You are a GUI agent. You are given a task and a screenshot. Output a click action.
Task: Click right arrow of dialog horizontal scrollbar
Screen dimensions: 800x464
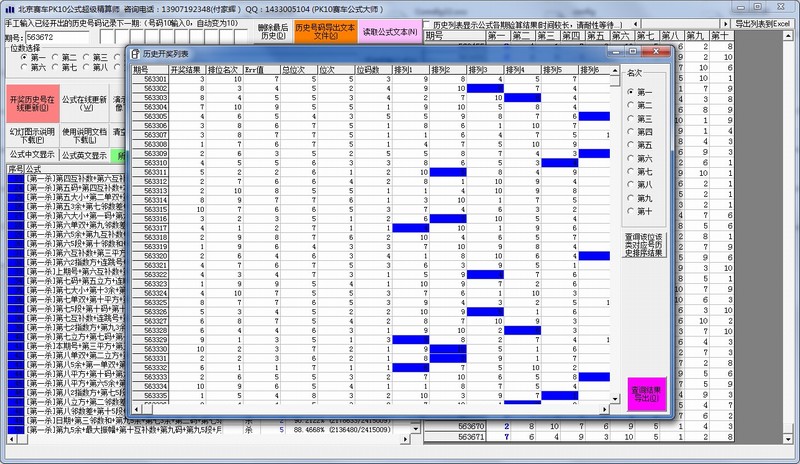click(x=602, y=408)
